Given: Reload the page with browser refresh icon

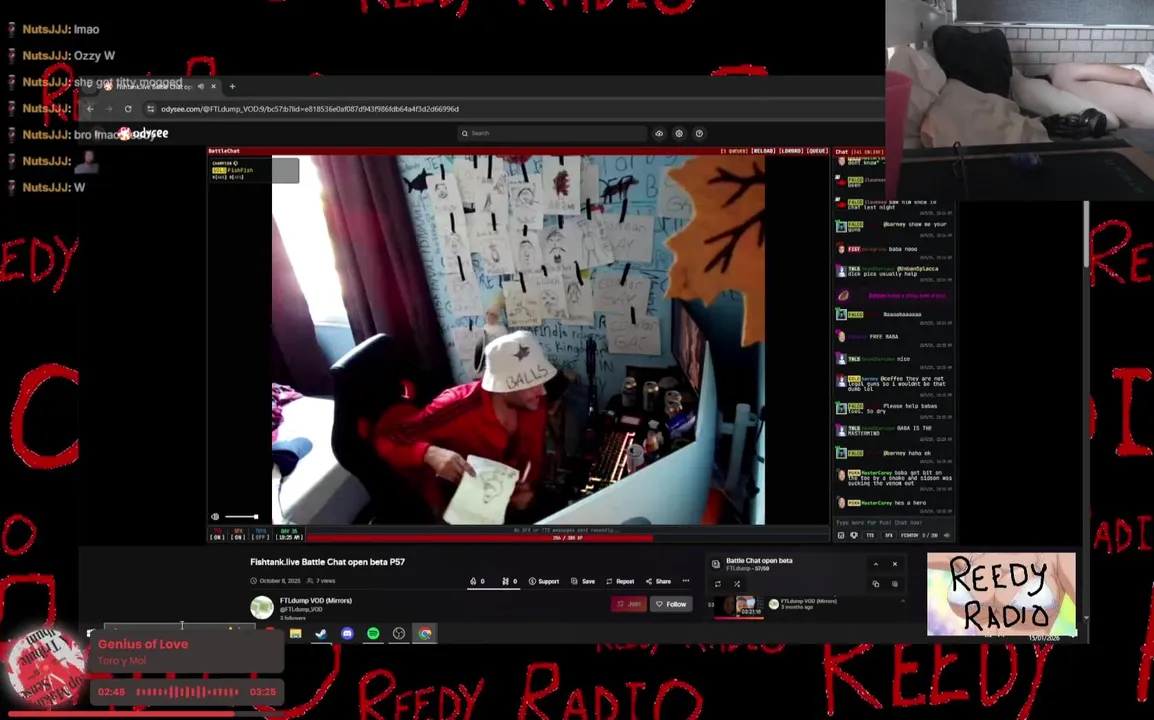Looking at the screenshot, I should point(128,109).
